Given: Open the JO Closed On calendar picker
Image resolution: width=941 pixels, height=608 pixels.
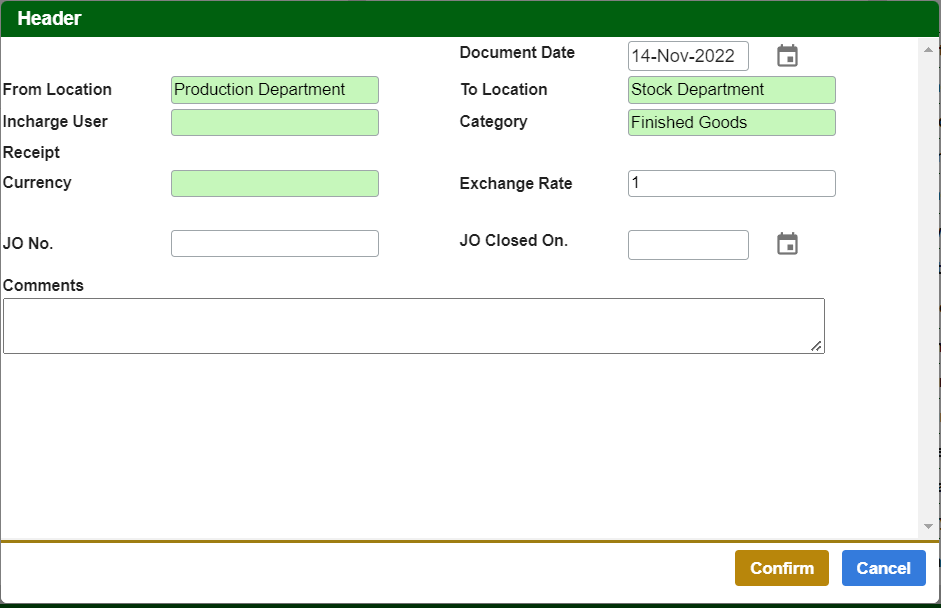Looking at the screenshot, I should [x=788, y=244].
